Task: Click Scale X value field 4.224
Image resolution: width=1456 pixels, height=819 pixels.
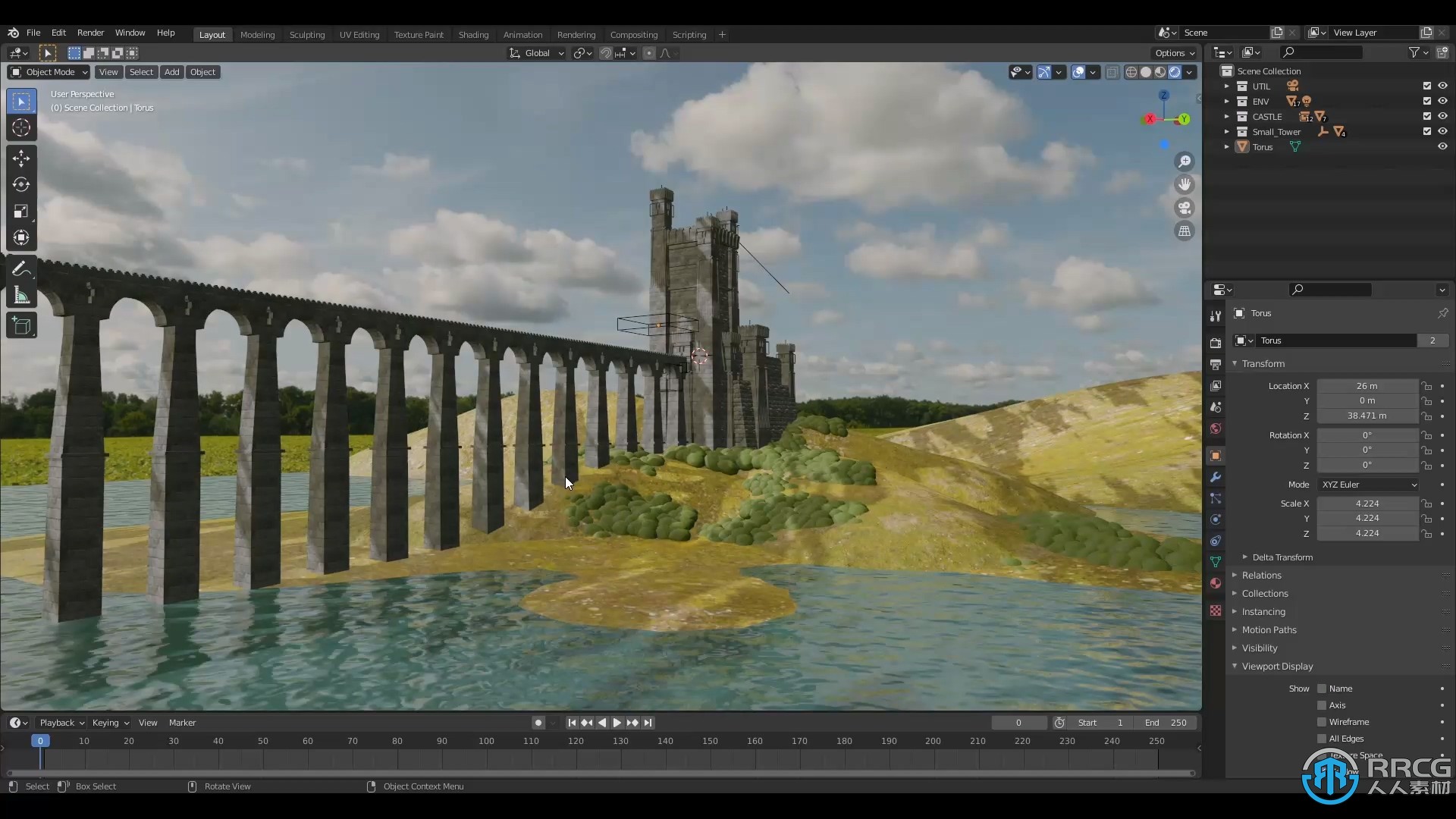Action: (1367, 504)
